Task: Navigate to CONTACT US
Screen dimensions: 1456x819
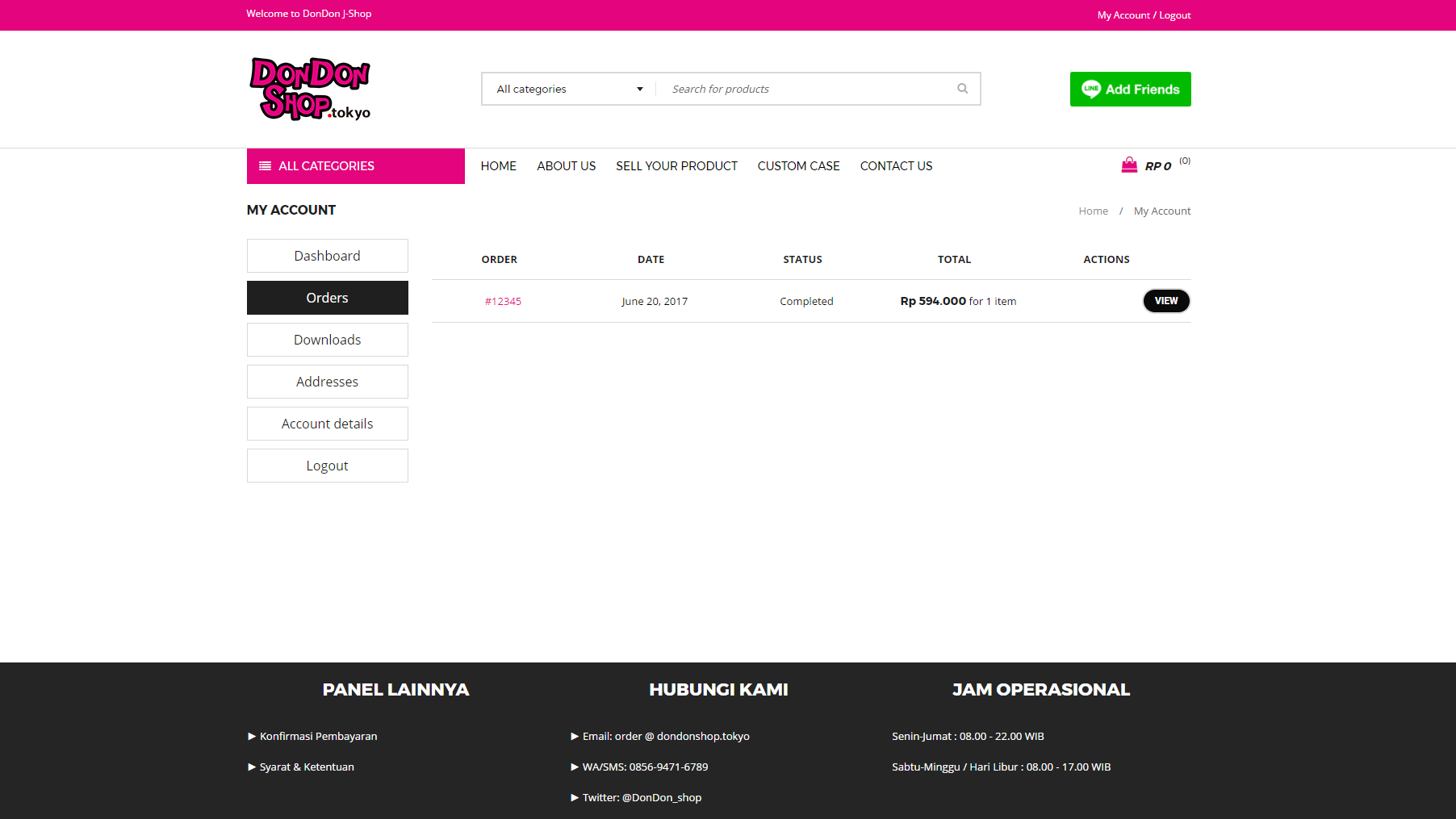Action: click(x=896, y=166)
